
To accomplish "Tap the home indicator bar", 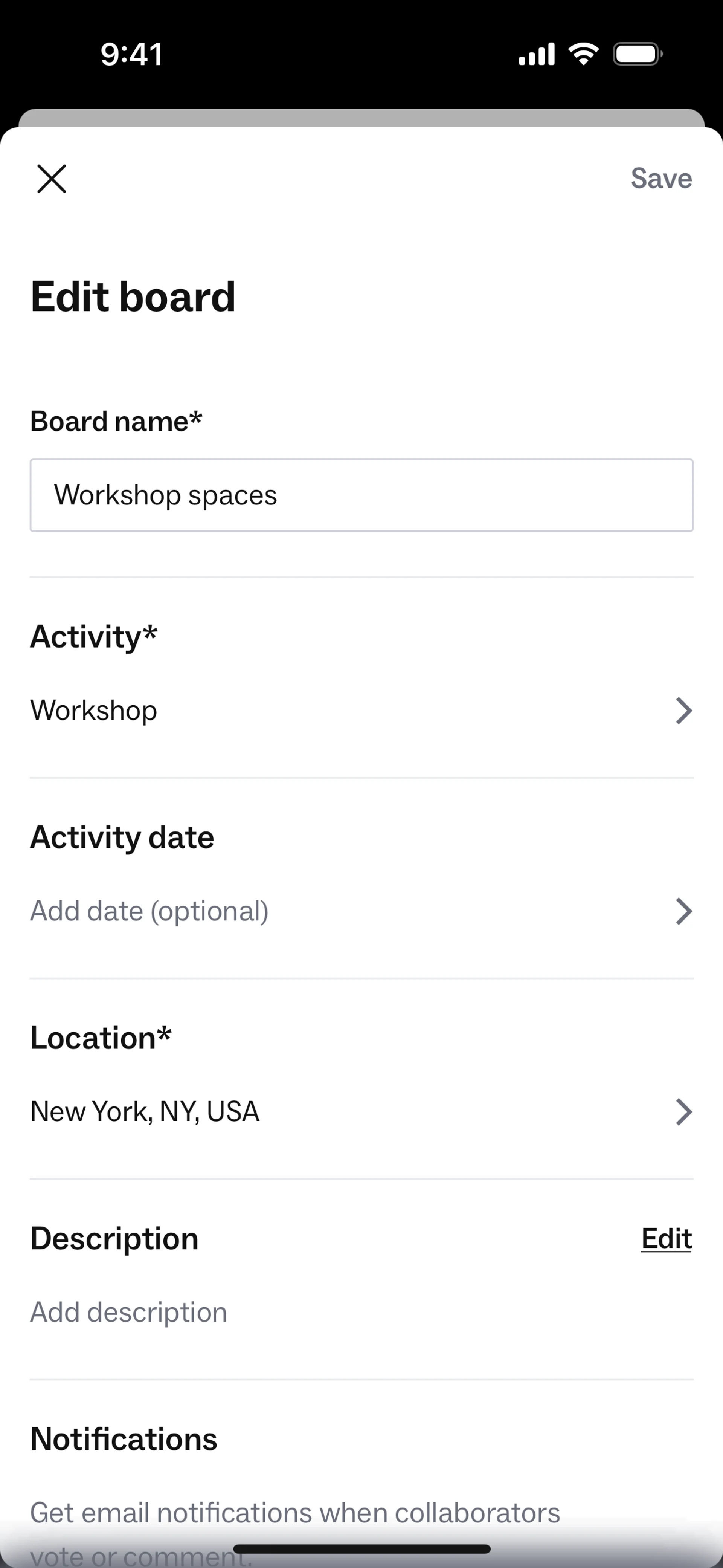I will pos(361,1549).
